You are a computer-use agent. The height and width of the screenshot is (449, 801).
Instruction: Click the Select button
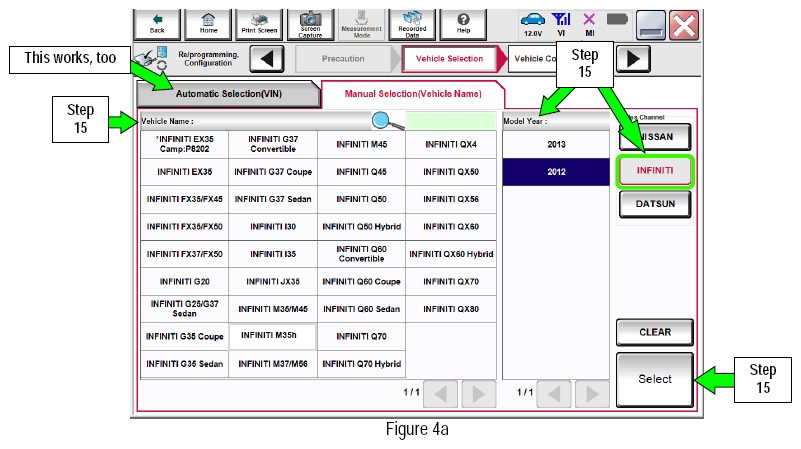[x=655, y=380]
